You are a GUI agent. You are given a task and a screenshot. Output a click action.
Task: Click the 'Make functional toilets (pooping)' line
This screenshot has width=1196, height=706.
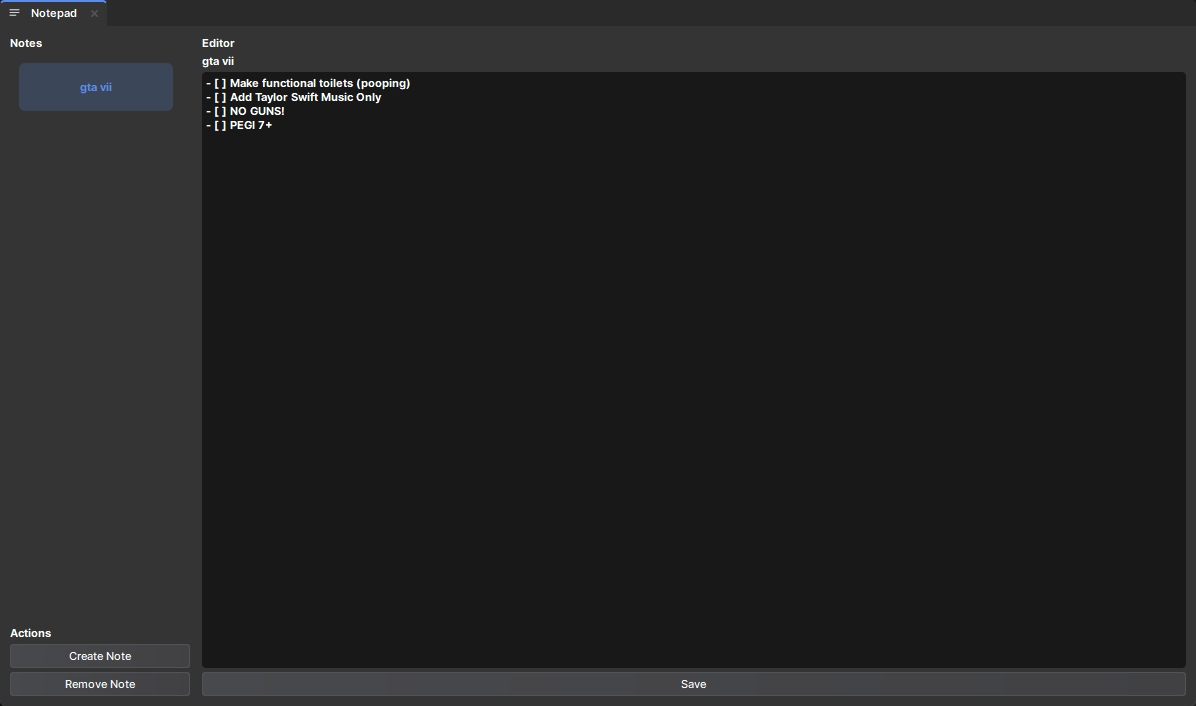308,83
